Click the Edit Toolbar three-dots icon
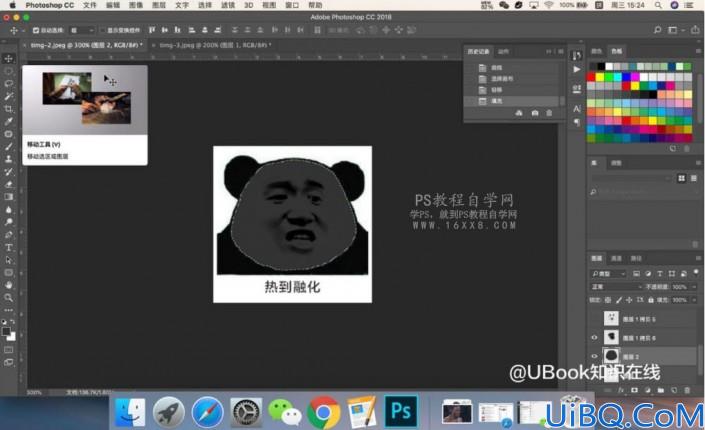Screen dimensions: 705x430 [x=9, y=310]
